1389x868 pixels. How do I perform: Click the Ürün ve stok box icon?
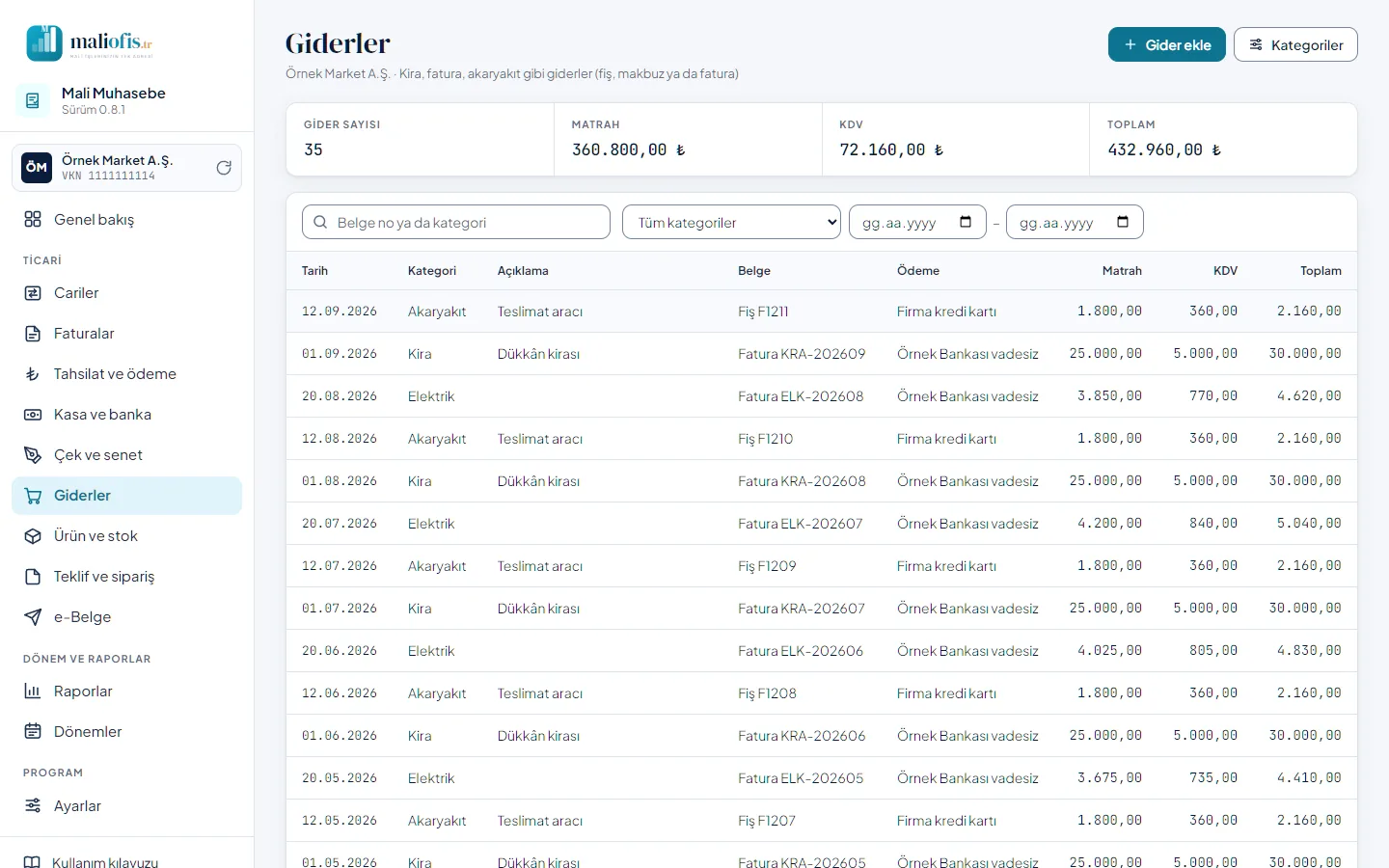click(33, 536)
